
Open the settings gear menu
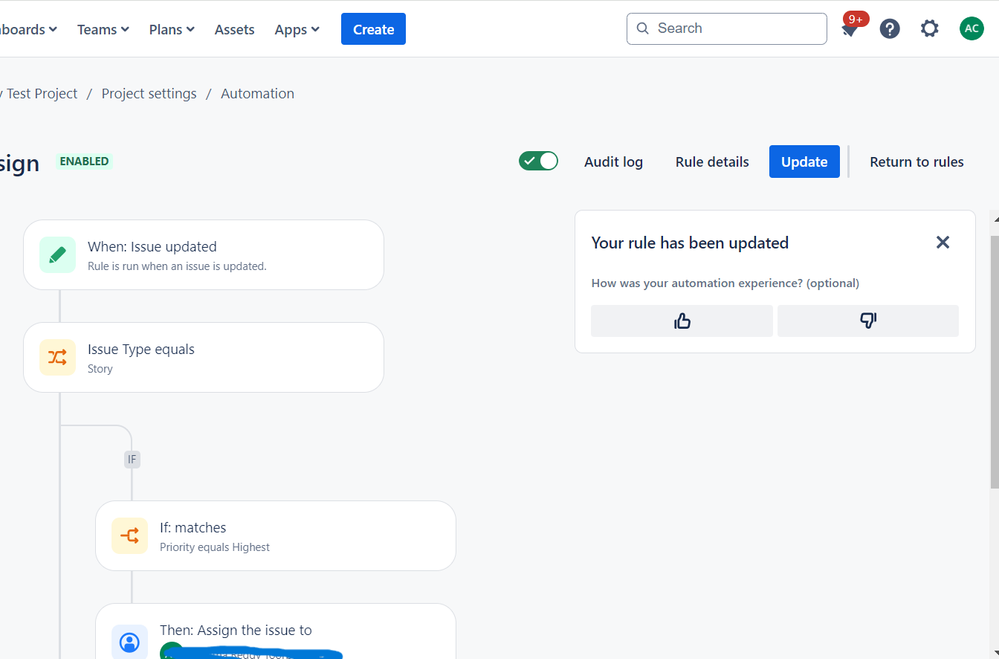pyautogui.click(x=930, y=28)
